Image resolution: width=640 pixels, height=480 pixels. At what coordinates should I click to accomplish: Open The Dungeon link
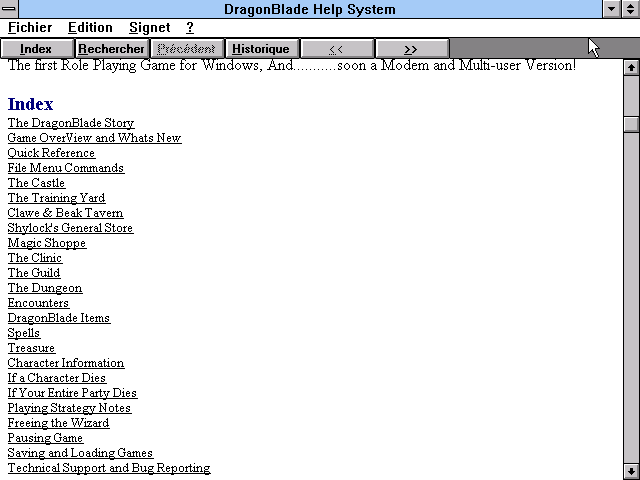tap(45, 288)
